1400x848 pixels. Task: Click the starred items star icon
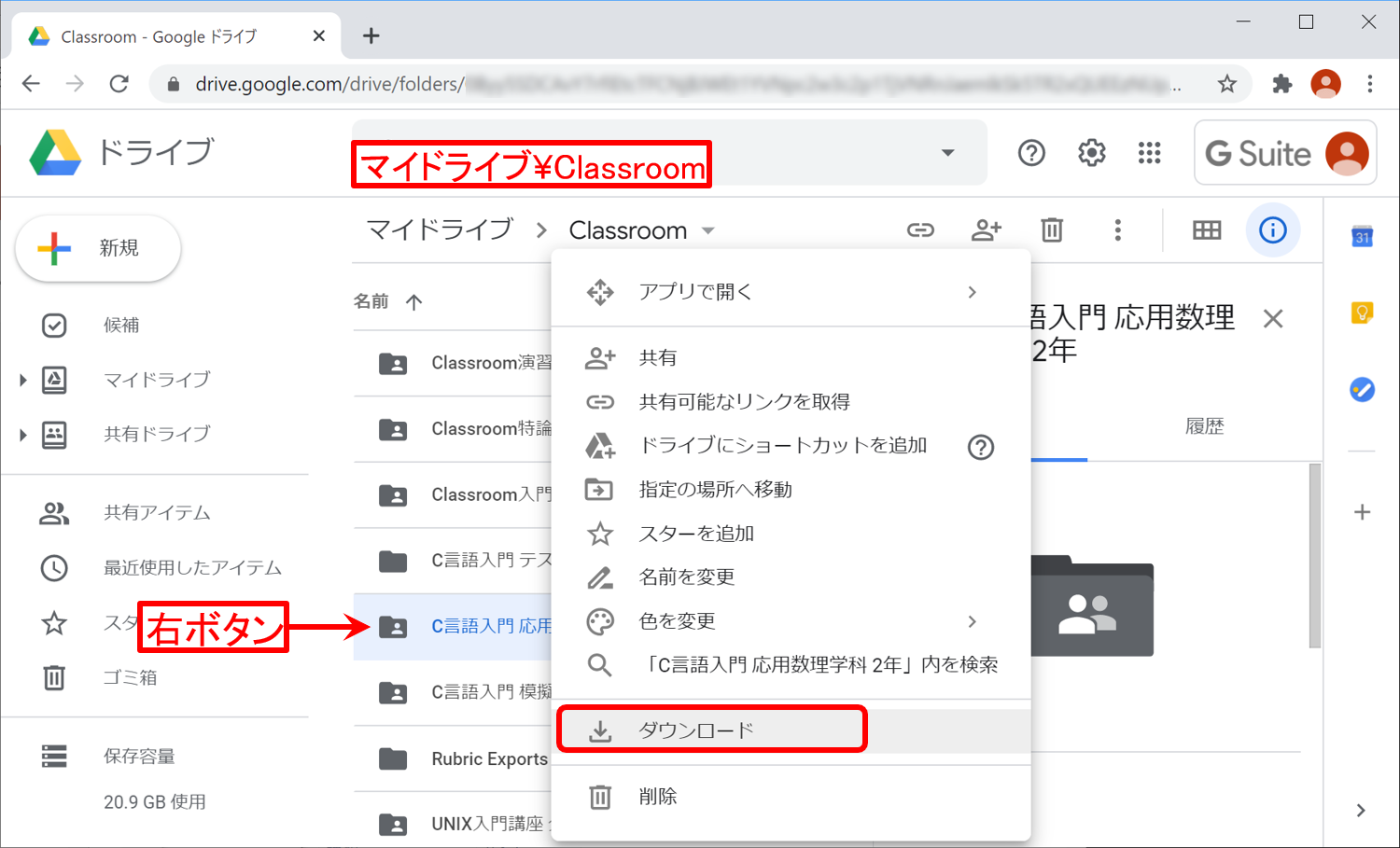coord(54,623)
